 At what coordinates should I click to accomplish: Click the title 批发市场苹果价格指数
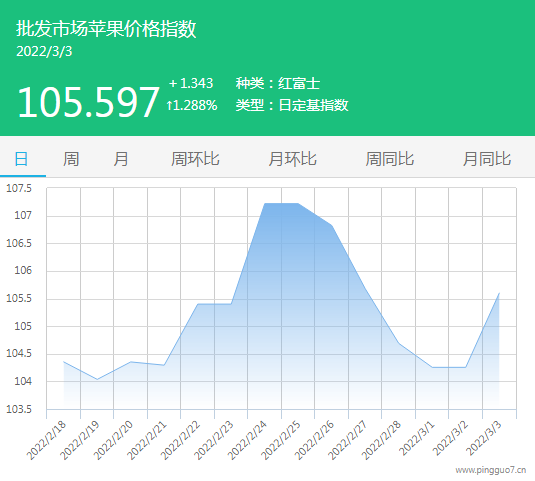coord(106,29)
